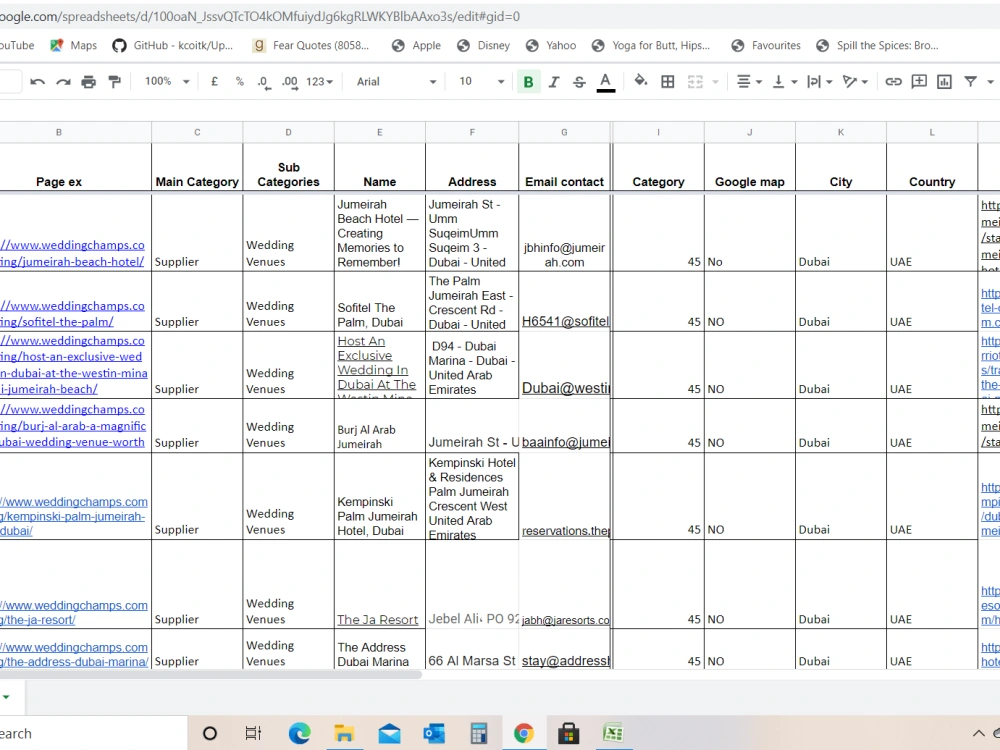Insert a link
The height and width of the screenshot is (750, 1000).
893,82
